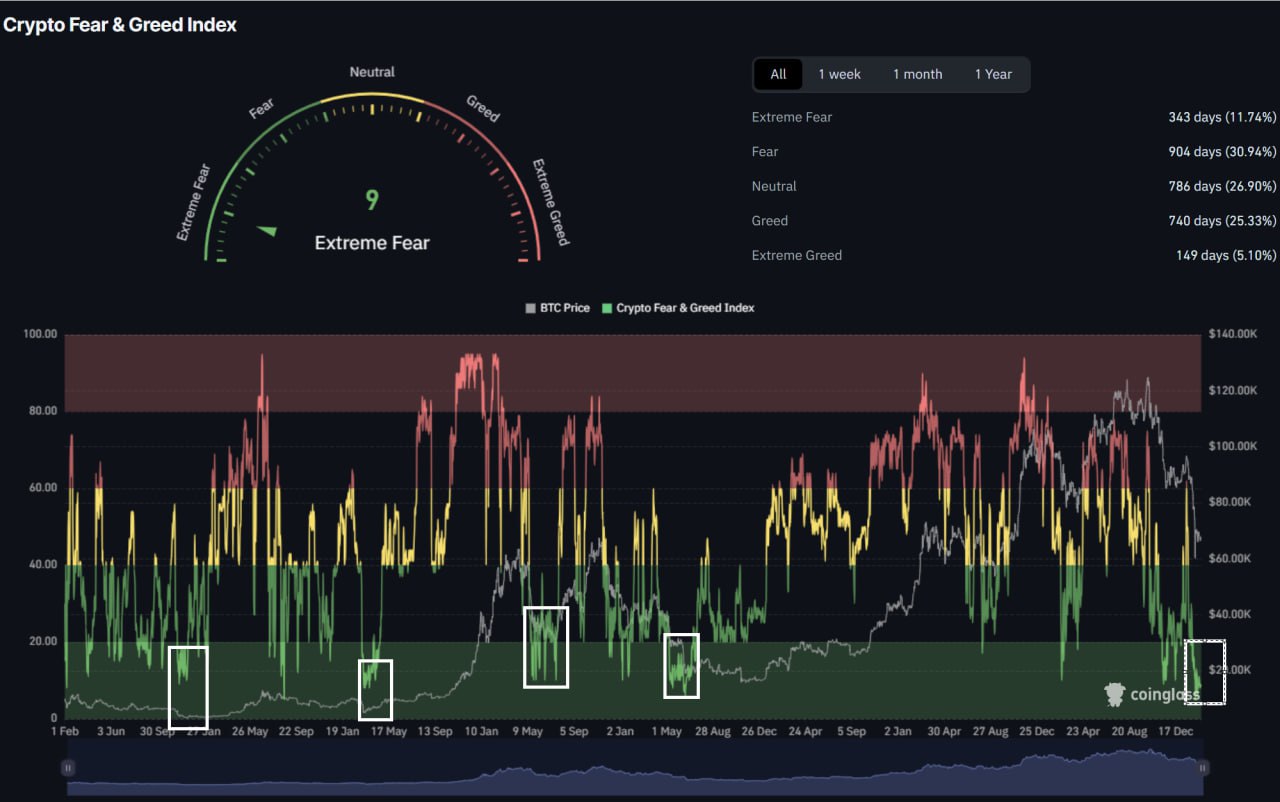Click the dashed highlight box at chart end
1280x802 pixels.
click(x=1204, y=672)
